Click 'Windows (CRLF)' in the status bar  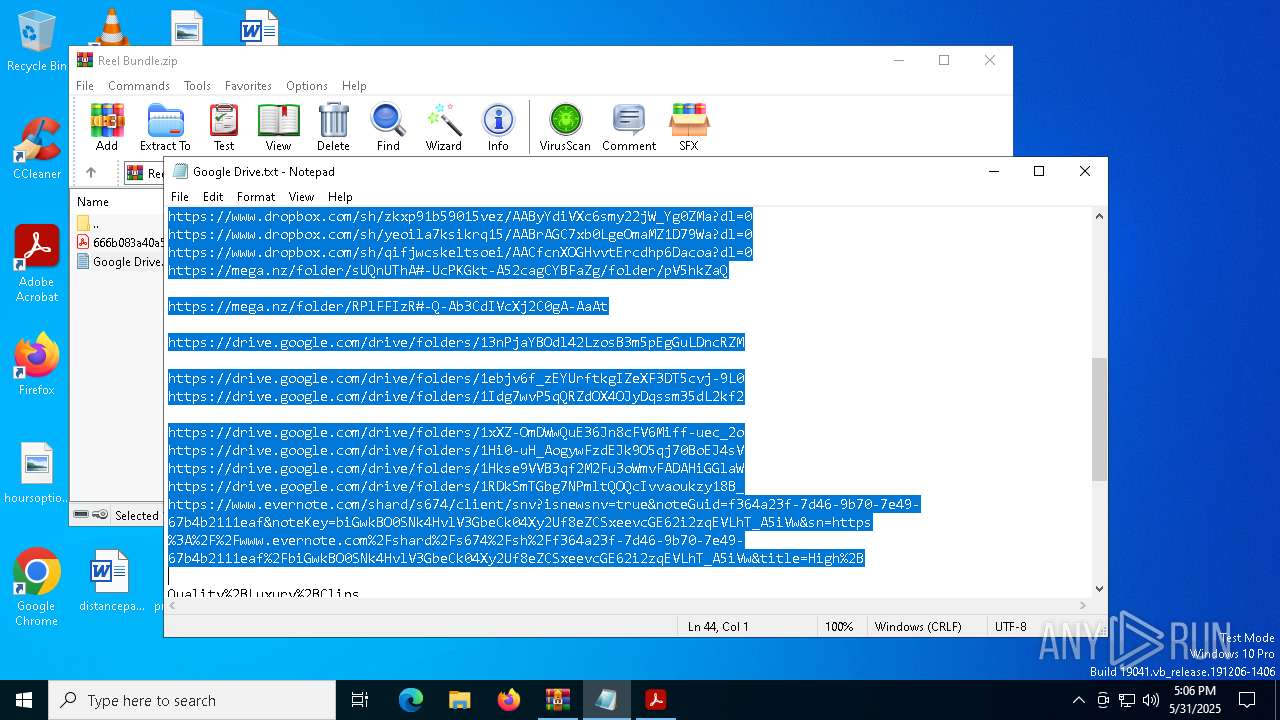click(x=918, y=627)
